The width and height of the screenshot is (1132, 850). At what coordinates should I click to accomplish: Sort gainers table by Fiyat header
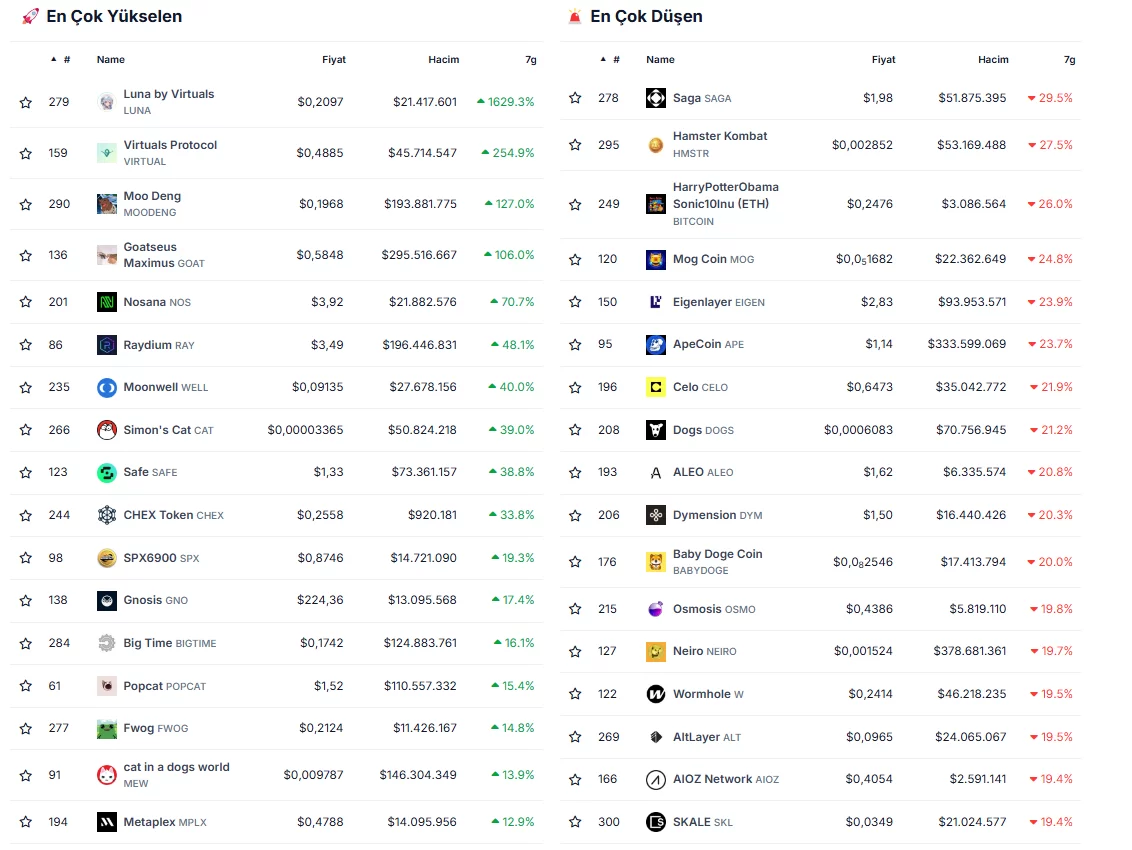[x=333, y=60]
